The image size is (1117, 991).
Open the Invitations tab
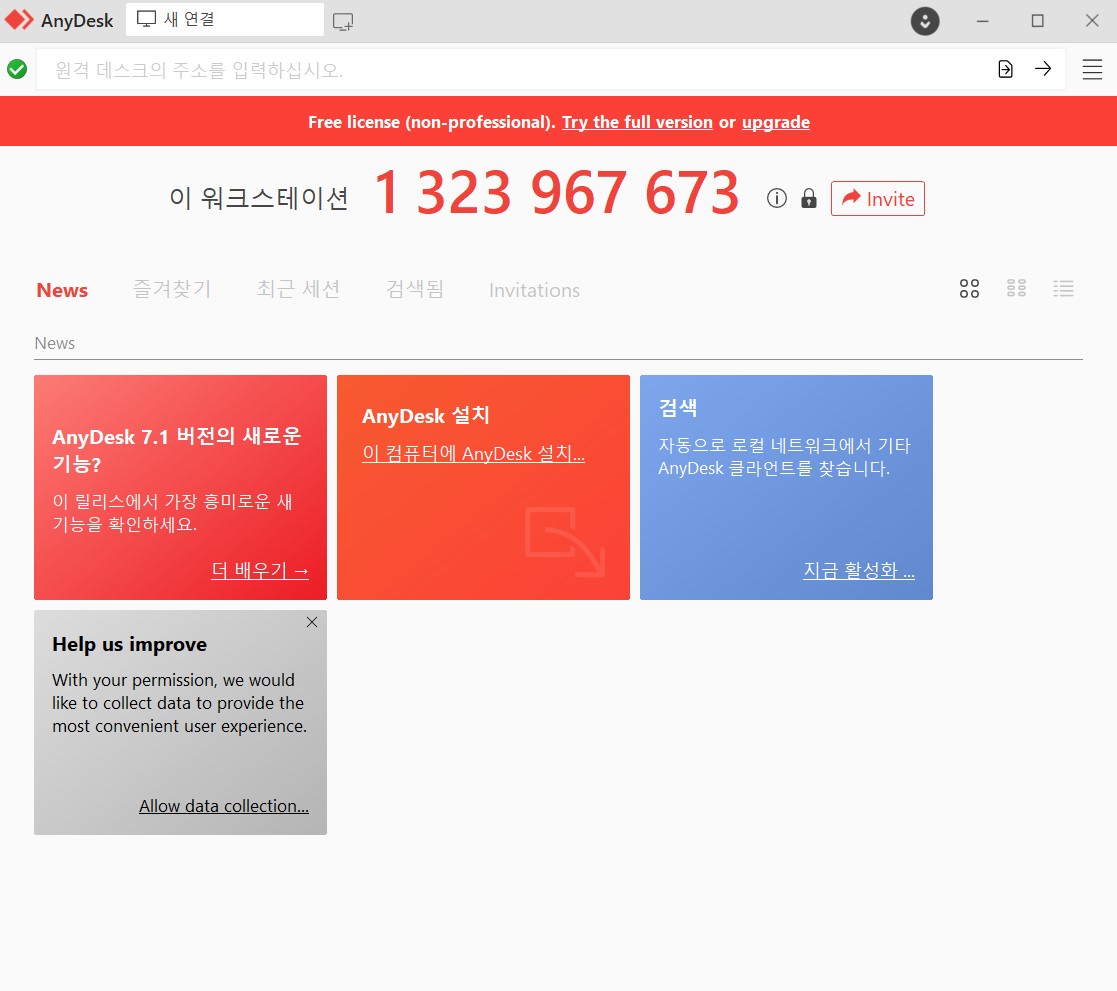tap(534, 290)
